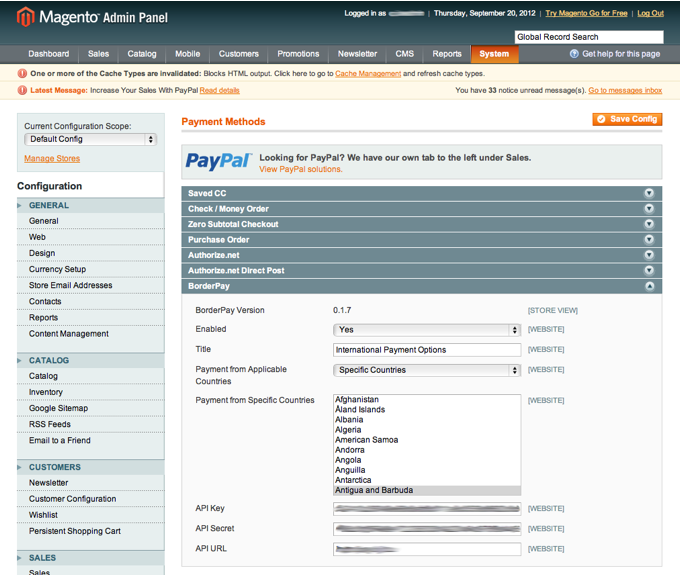The image size is (680, 575).
Task: Open the Current Configuration Scope dropdown
Action: [x=90, y=139]
